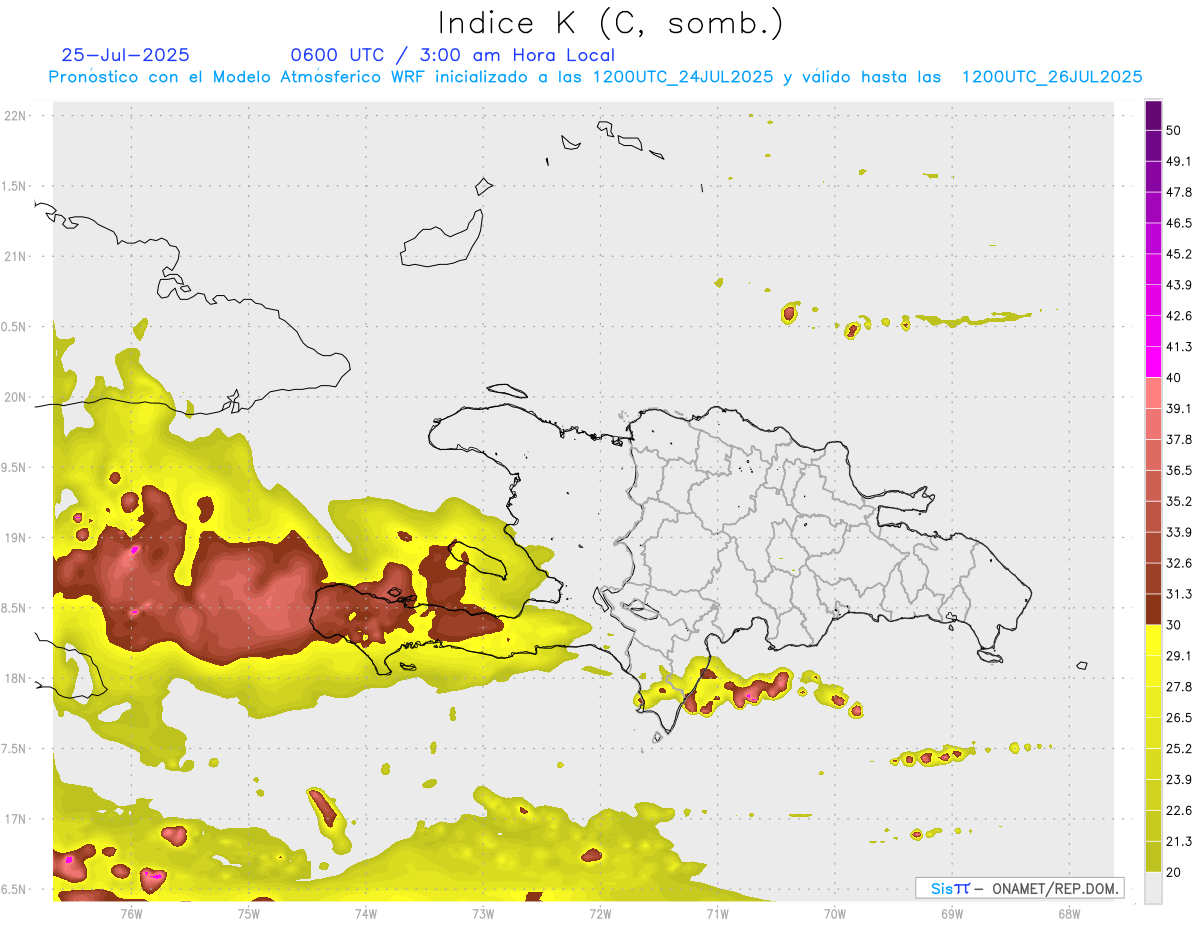Click the latitude label "22N"
The image size is (1200, 927).
pyautogui.click(x=17, y=115)
